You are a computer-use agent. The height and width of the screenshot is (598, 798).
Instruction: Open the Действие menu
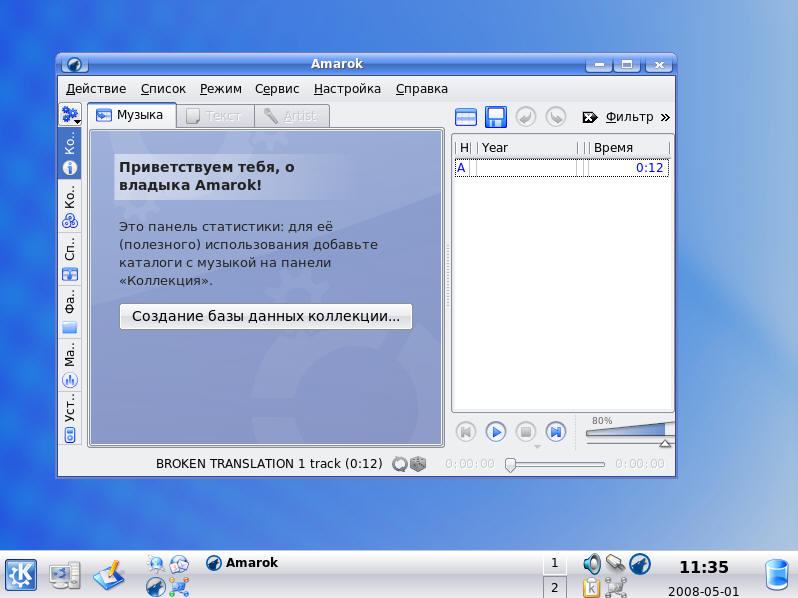point(96,89)
